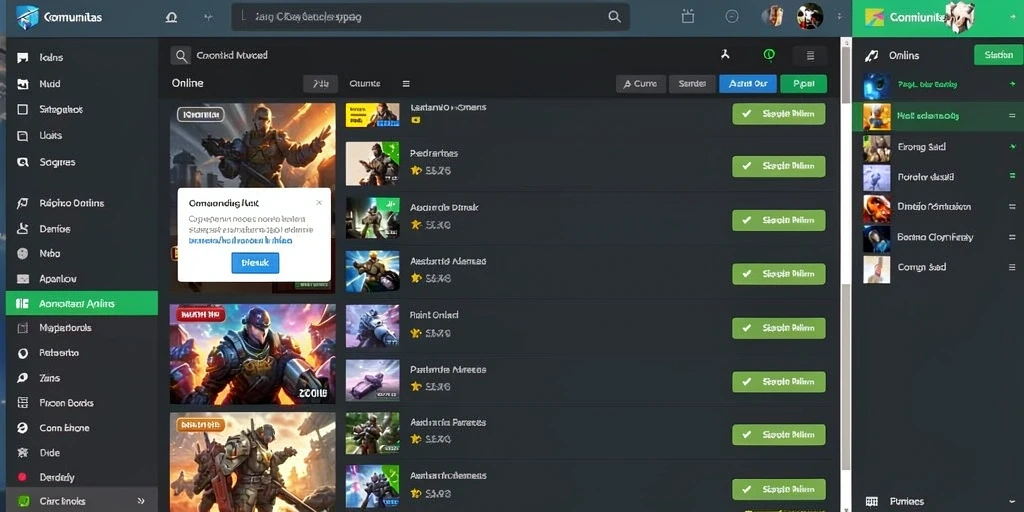The width and height of the screenshot is (1024, 512).
Task: Click the grid icon beside Prcen Bords
Action: 23,403
